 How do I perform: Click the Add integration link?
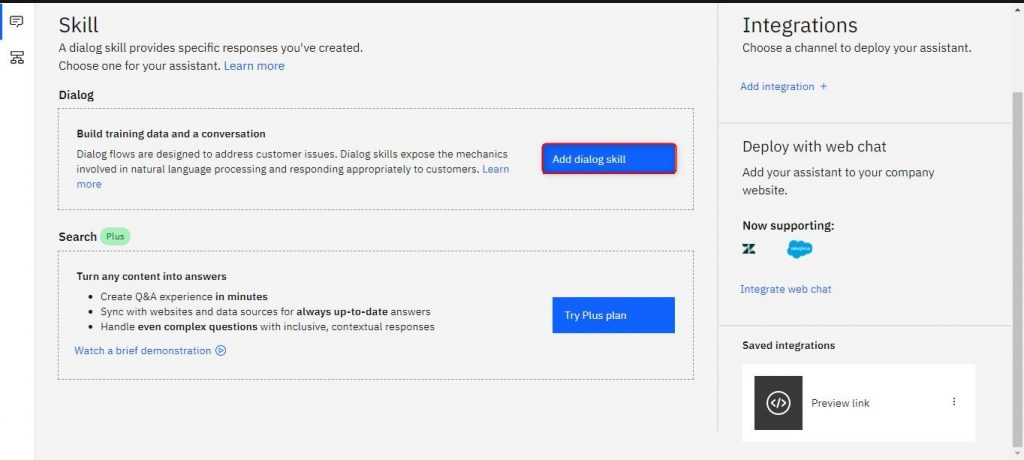[x=777, y=86]
